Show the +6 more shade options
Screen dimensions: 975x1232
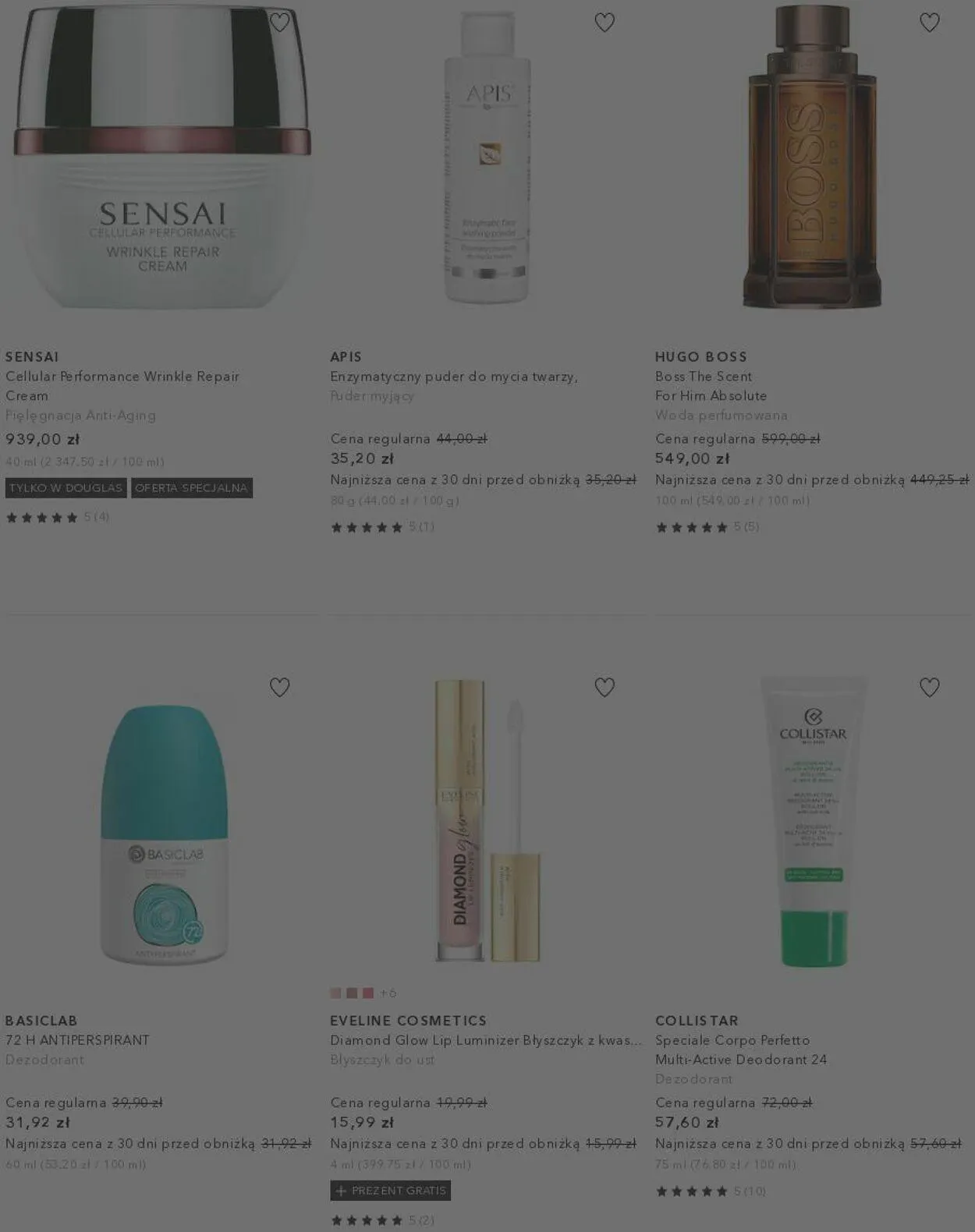pyautogui.click(x=388, y=993)
